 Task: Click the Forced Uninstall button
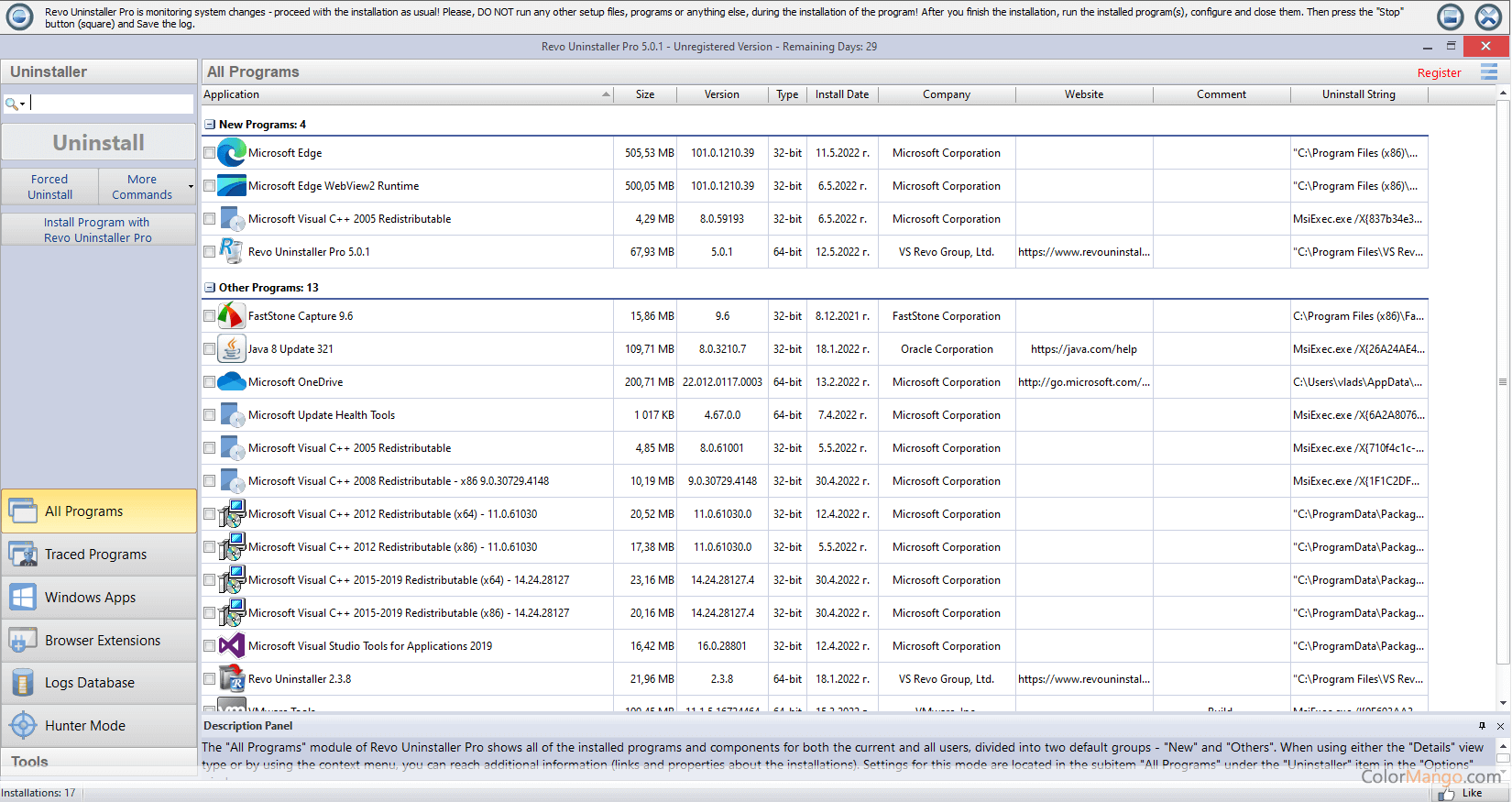50,187
